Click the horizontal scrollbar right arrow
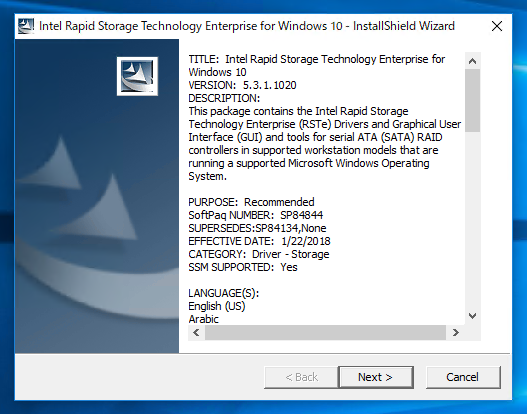The height and width of the screenshot is (414, 527). point(455,333)
